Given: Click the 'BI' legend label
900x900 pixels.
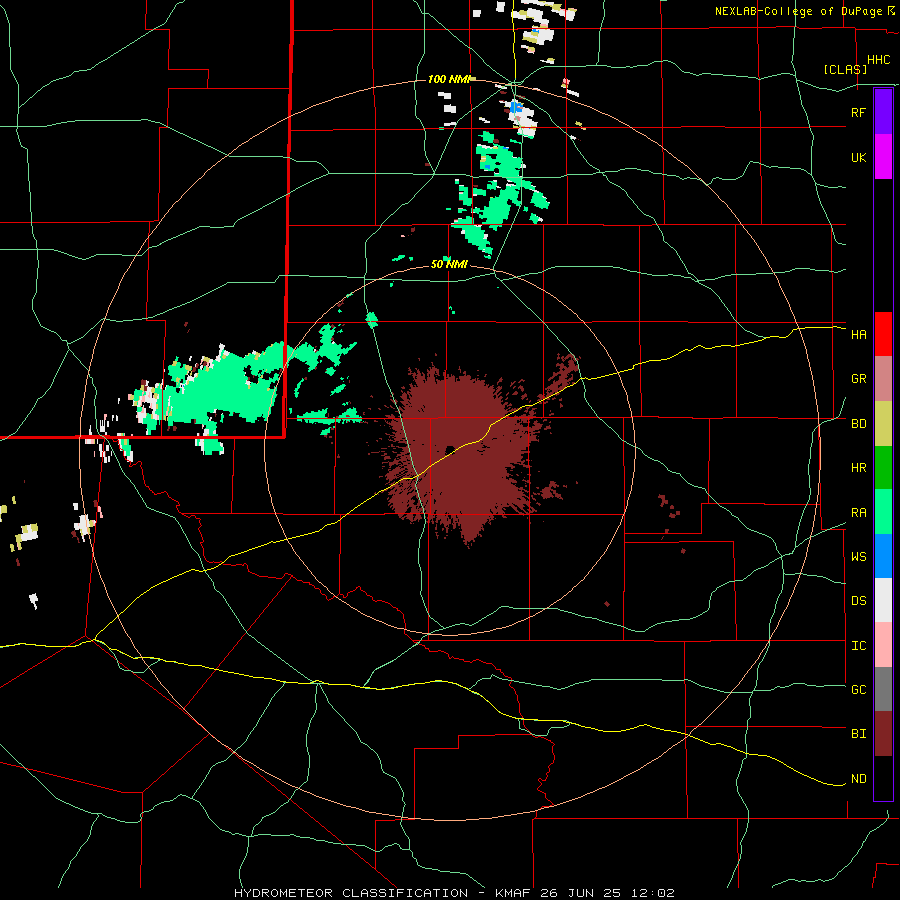Looking at the screenshot, I should coord(858,734).
